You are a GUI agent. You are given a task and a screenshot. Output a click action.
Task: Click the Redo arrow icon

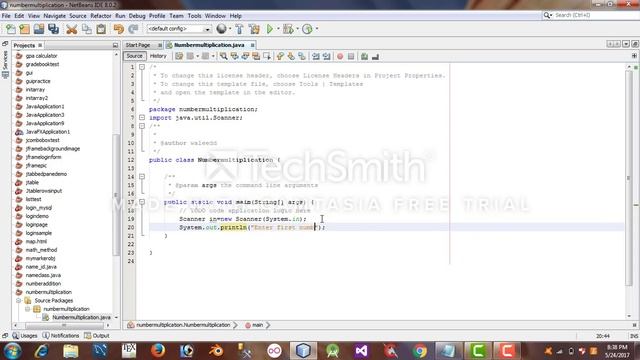tap(133, 29)
